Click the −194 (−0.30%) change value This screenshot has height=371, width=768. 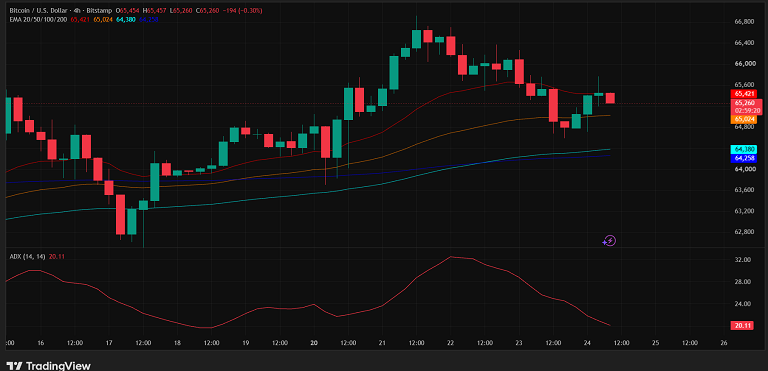point(242,10)
